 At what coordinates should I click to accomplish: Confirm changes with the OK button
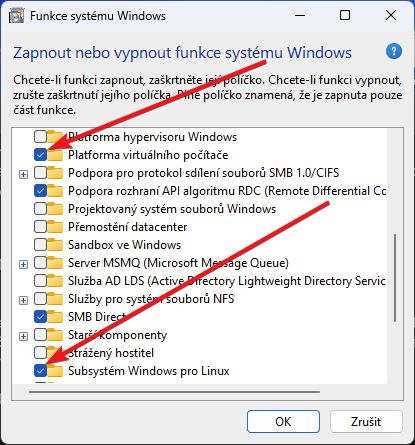283,422
